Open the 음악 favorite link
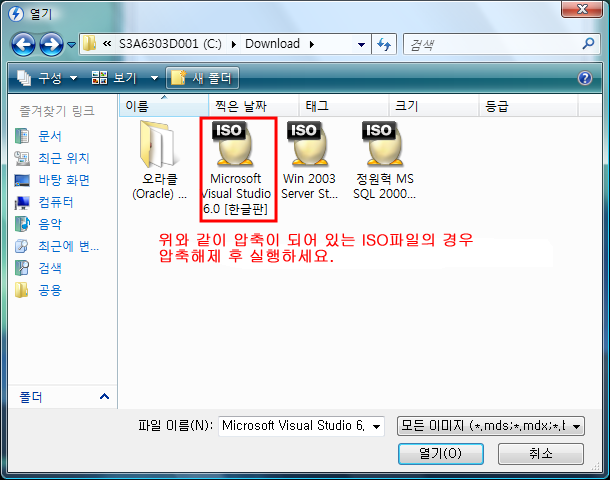Viewport: 610px width, 480px height. (x=50, y=224)
